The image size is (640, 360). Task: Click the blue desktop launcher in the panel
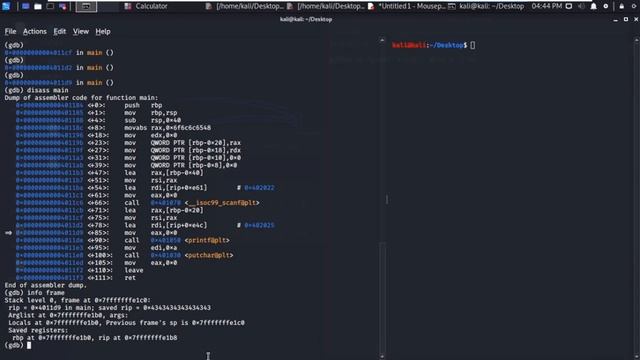tap(25, 7)
